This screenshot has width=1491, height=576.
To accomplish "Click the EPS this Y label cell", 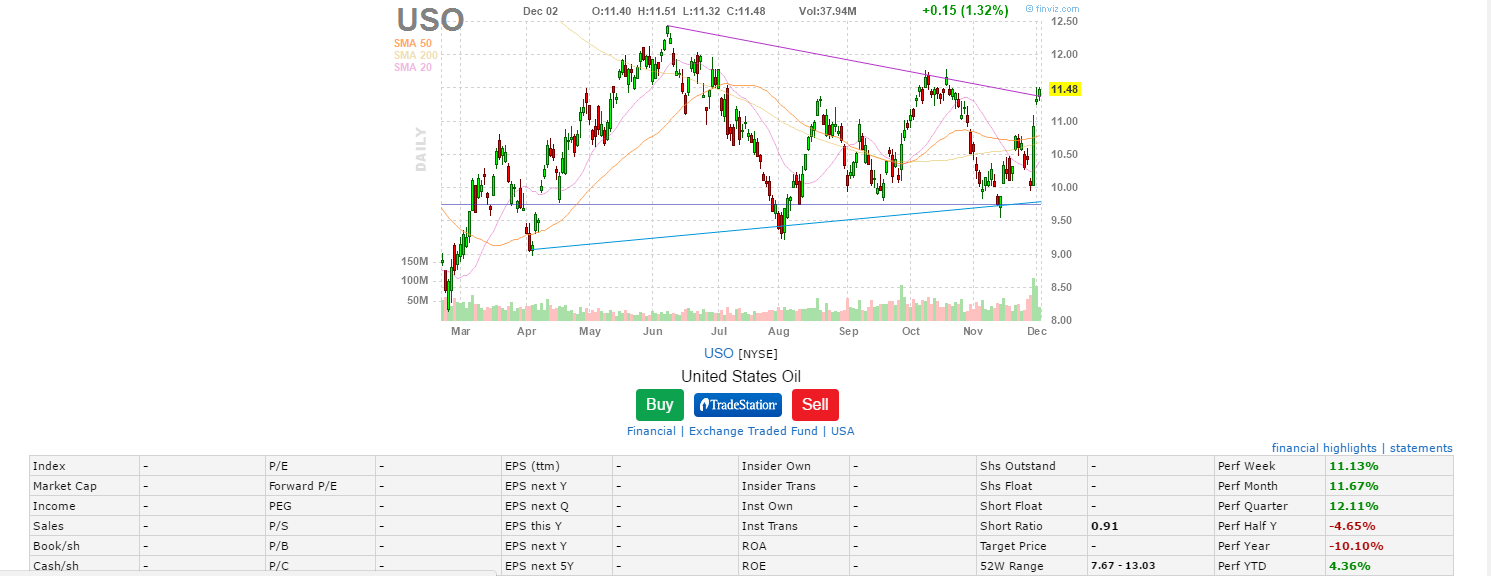I will click(x=557, y=526).
